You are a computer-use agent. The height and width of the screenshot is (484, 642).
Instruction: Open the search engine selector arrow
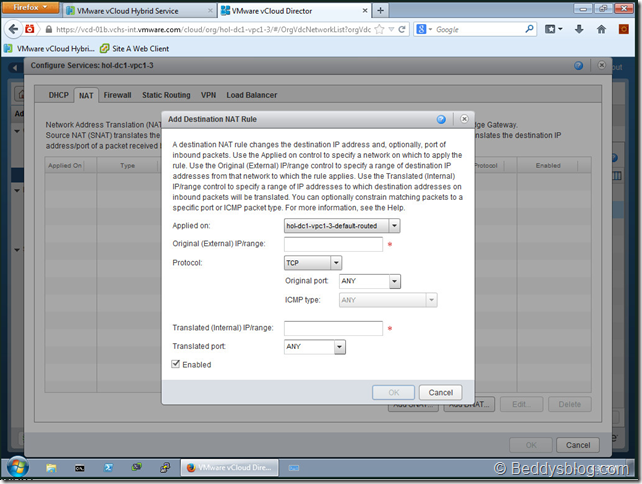click(430, 29)
